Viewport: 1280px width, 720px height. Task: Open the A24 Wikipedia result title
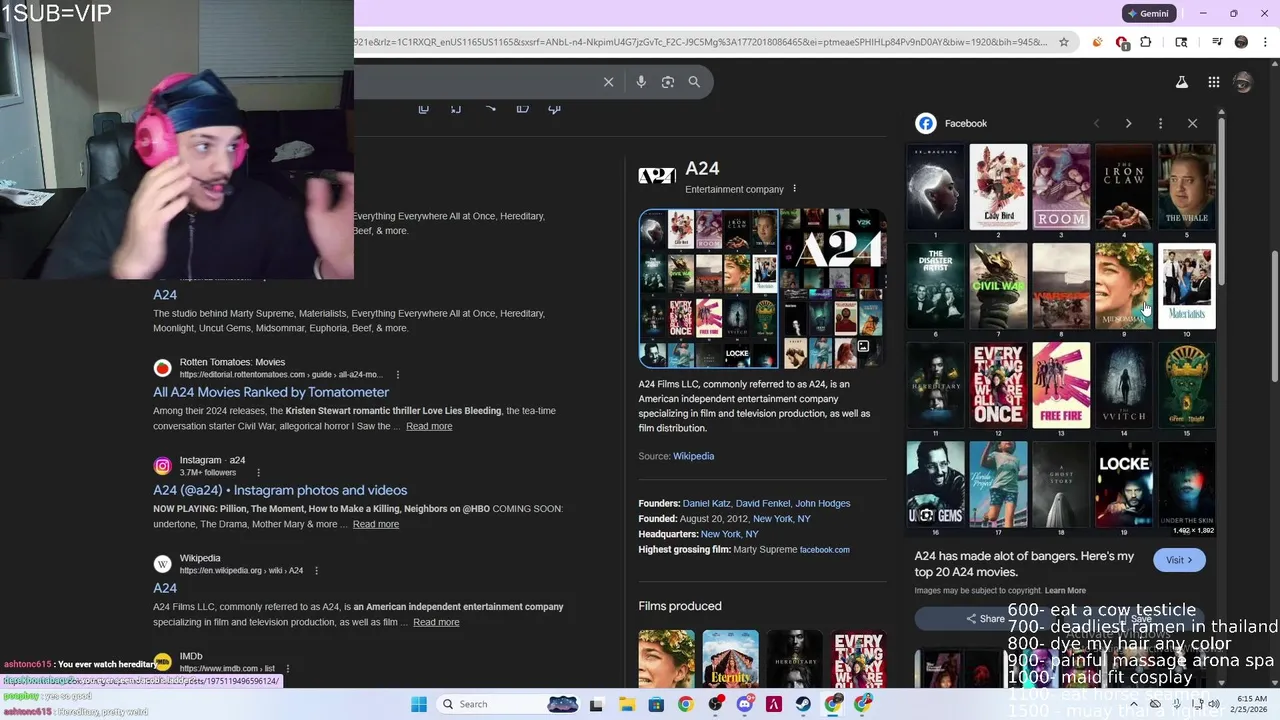point(165,588)
